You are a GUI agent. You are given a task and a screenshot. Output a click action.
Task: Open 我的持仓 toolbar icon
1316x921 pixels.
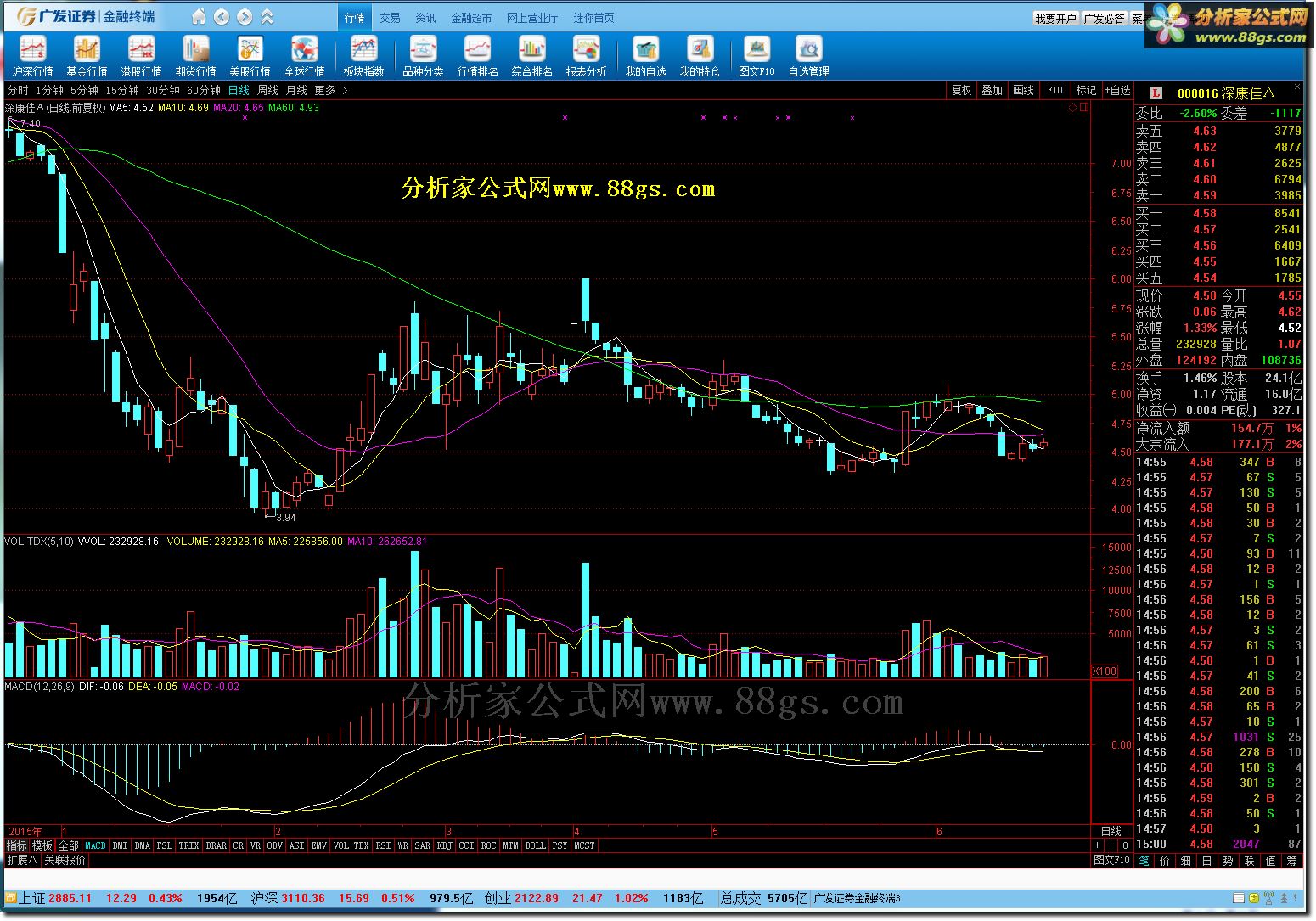point(700,57)
